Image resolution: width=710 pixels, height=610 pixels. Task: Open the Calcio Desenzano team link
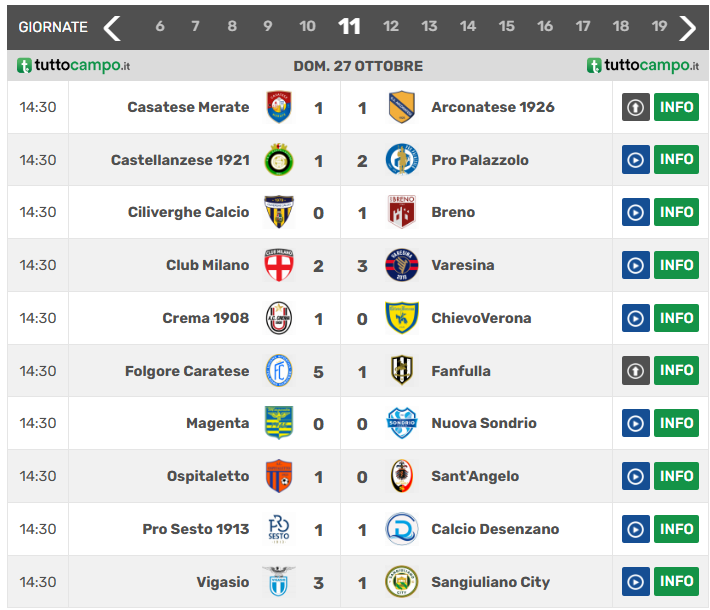pyautogui.click(x=495, y=529)
